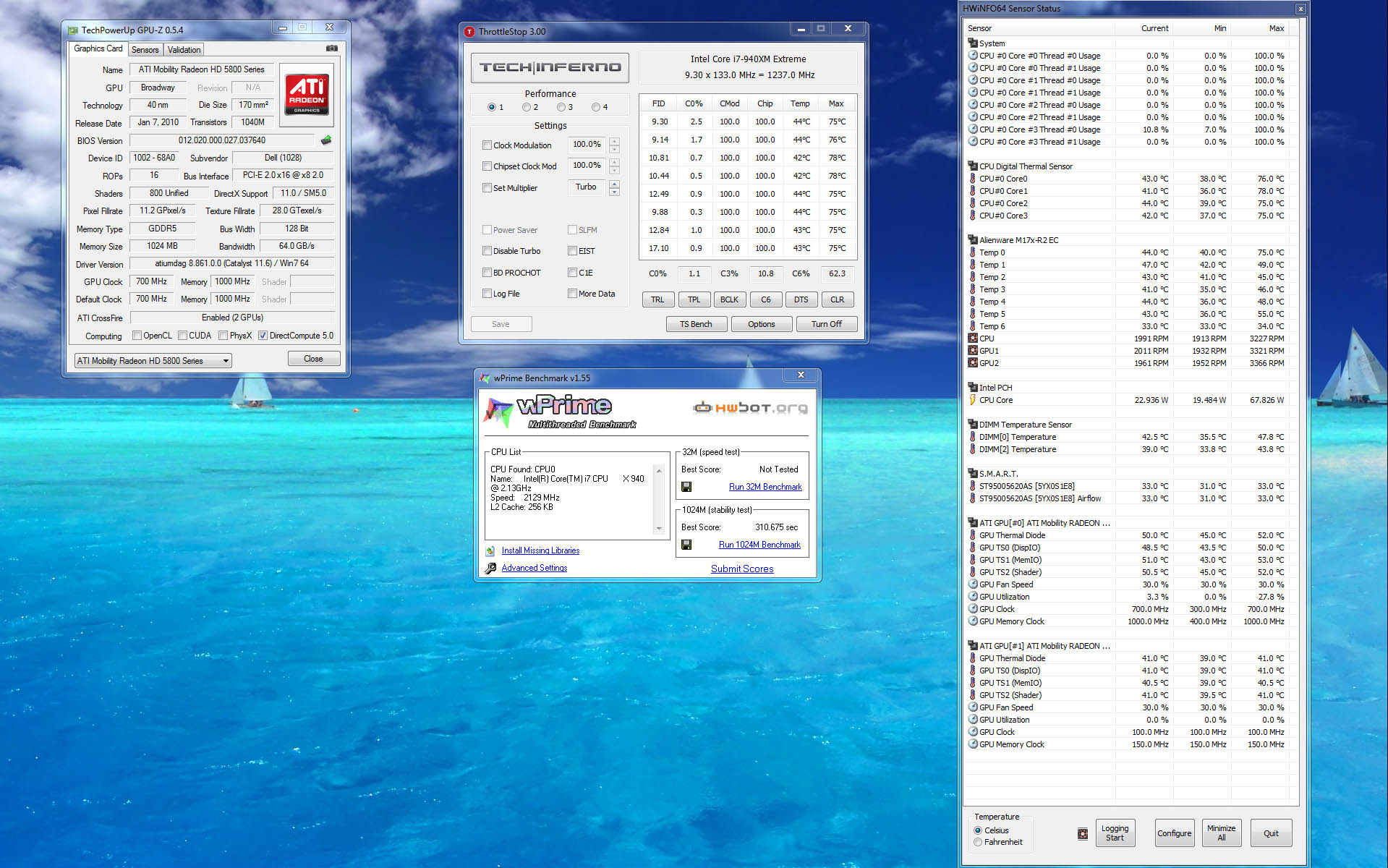Click the Install Missing Libraries icon in wPrime

tap(490, 551)
